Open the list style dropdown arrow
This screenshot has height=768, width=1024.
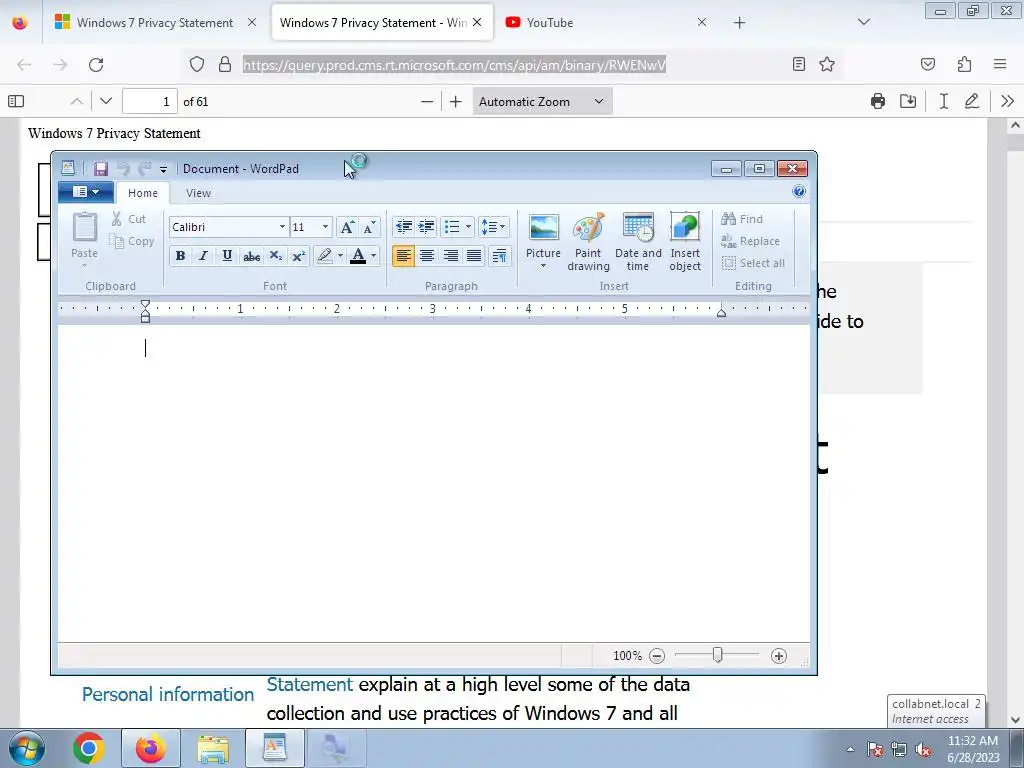point(468,227)
